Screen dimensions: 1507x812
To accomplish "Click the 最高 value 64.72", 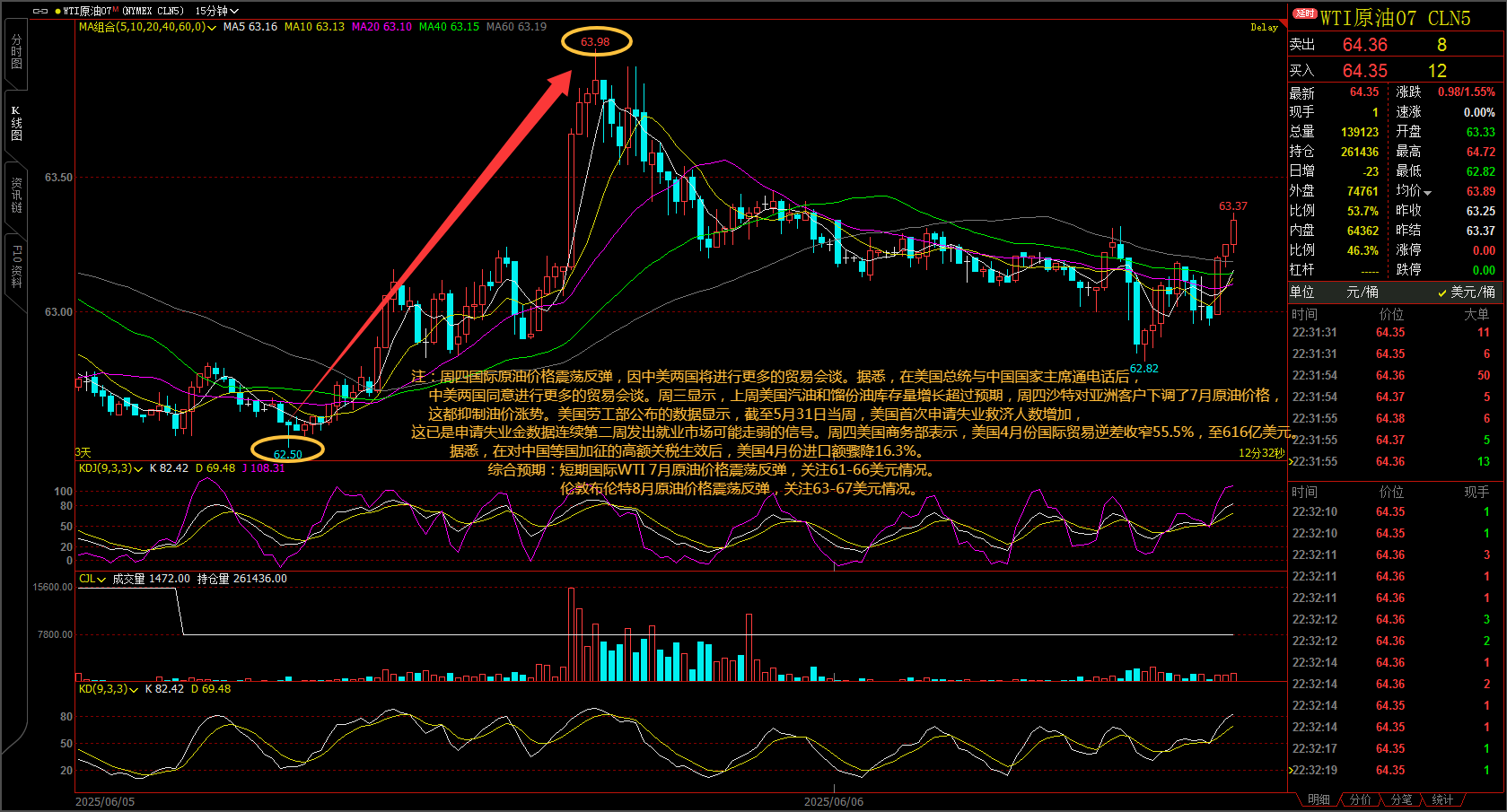I will coord(1481,152).
